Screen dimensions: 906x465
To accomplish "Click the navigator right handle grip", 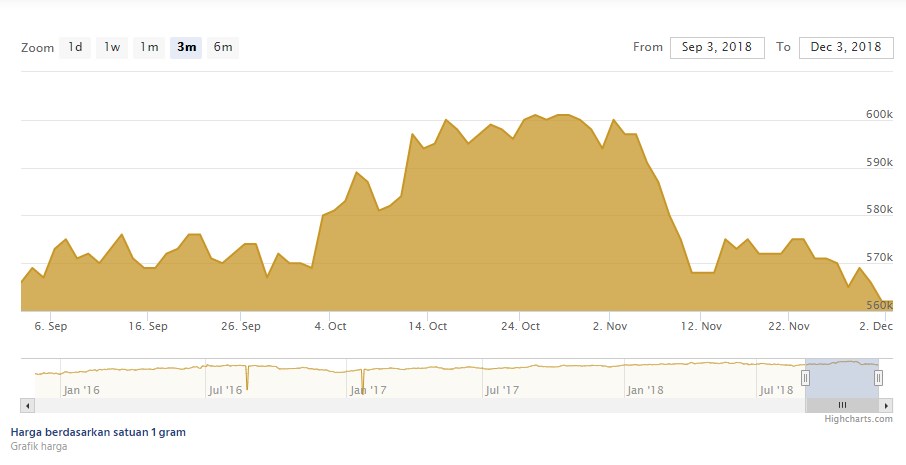I will pos(878,378).
